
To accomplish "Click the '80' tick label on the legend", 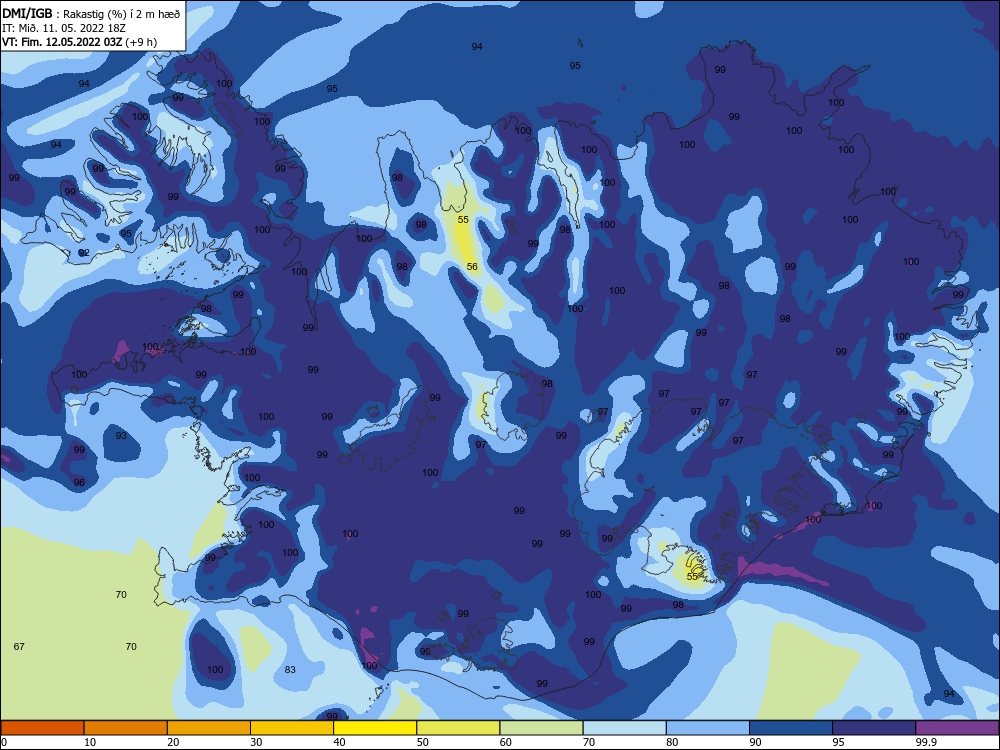I will click(672, 742).
